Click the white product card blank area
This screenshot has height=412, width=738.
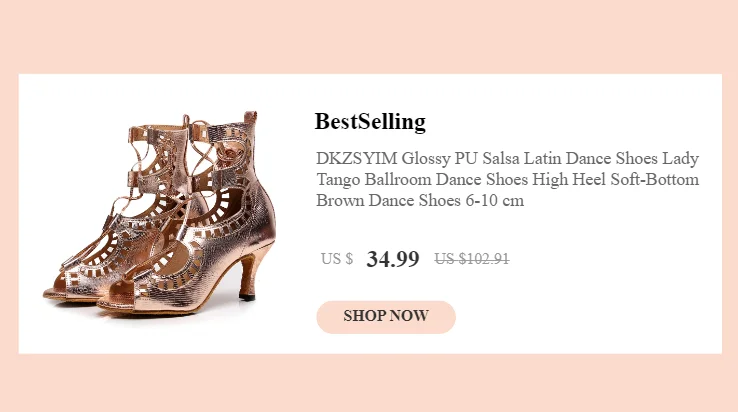[620, 300]
